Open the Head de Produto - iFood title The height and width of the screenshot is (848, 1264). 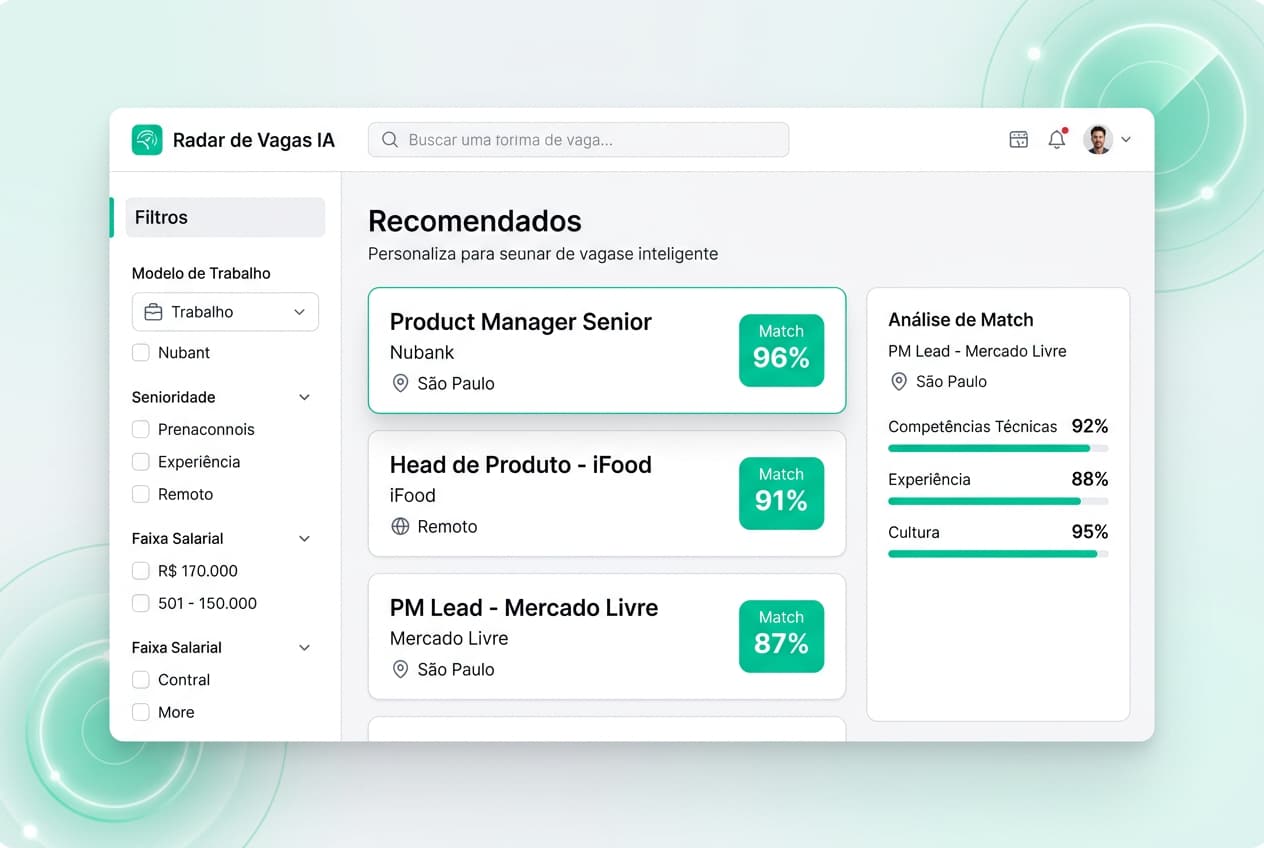(x=520, y=465)
